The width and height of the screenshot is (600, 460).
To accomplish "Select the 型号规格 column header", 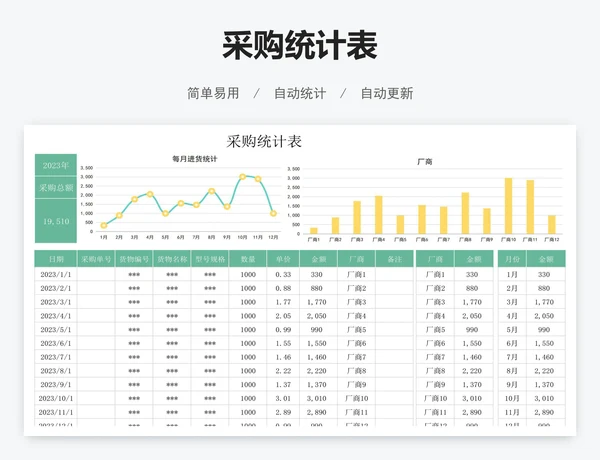I will (210, 259).
